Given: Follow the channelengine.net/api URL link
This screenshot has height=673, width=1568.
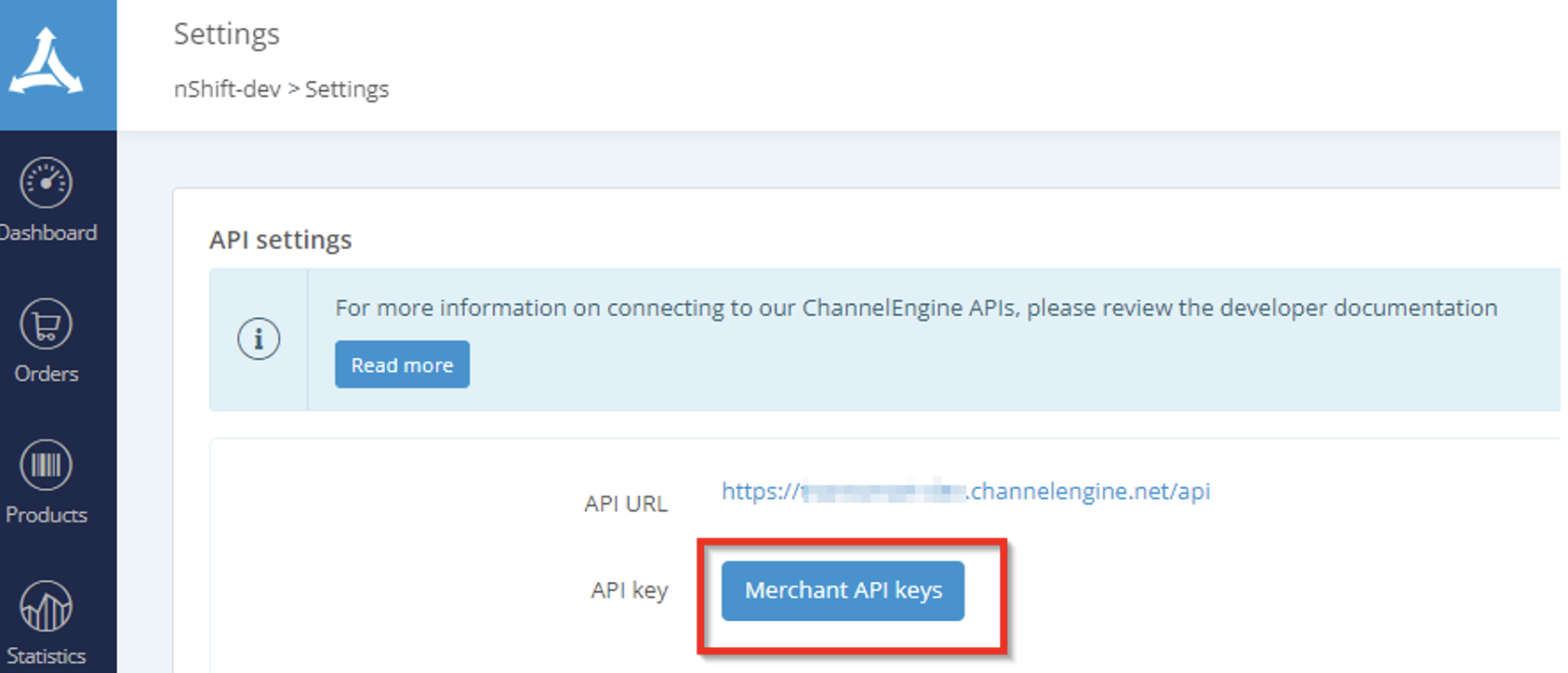Looking at the screenshot, I should (x=965, y=491).
